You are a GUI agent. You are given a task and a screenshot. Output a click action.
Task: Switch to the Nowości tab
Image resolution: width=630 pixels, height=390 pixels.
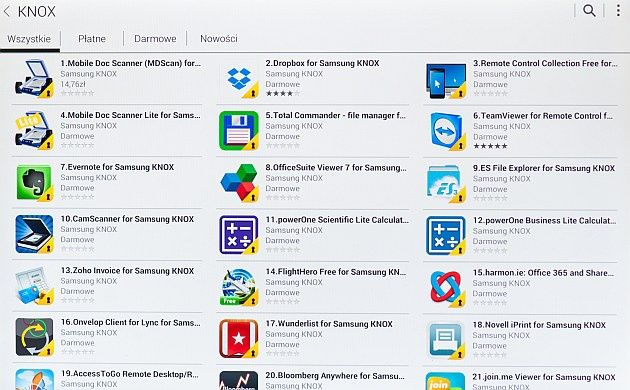[x=219, y=39]
